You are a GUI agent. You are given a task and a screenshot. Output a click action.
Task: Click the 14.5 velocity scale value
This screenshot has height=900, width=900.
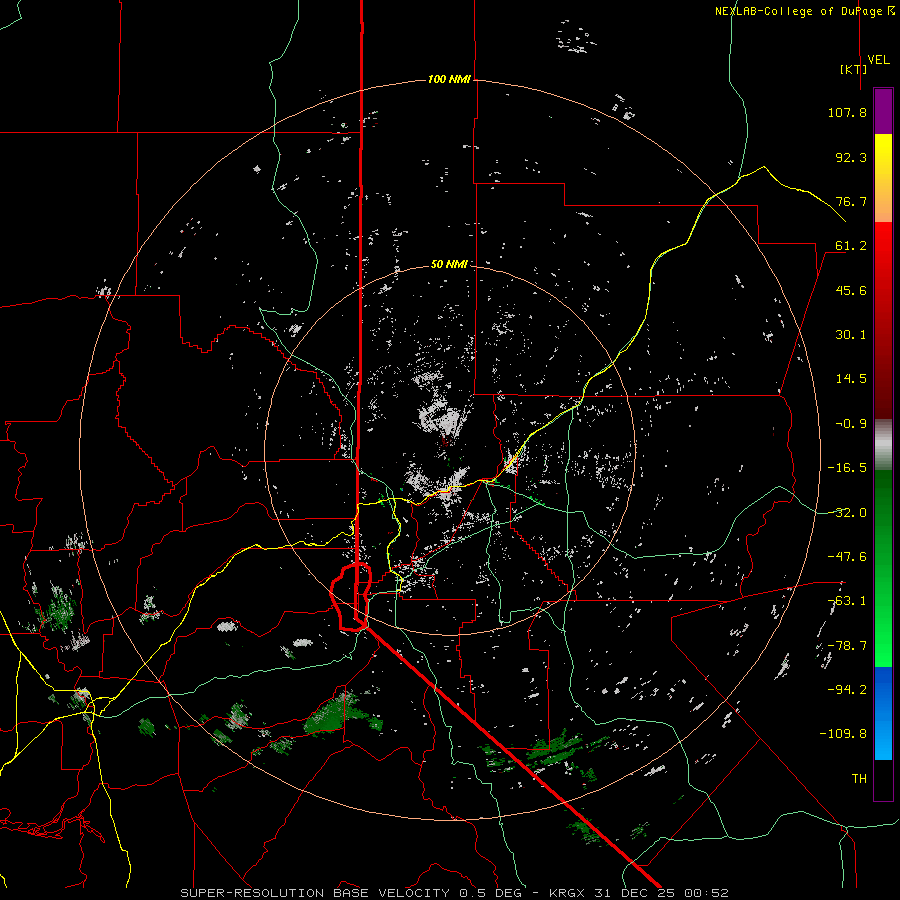coord(851,379)
